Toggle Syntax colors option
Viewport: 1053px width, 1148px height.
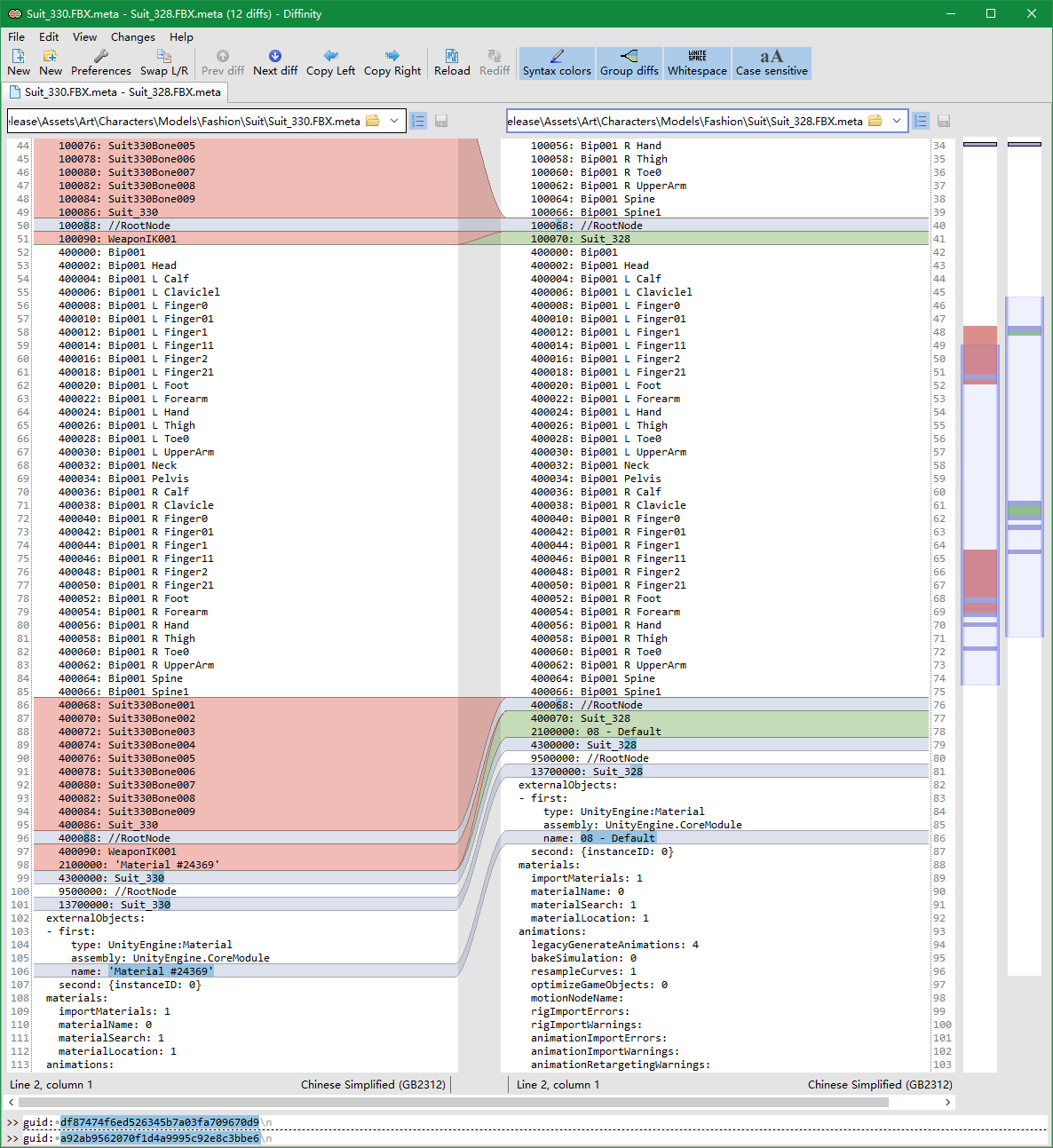(557, 62)
